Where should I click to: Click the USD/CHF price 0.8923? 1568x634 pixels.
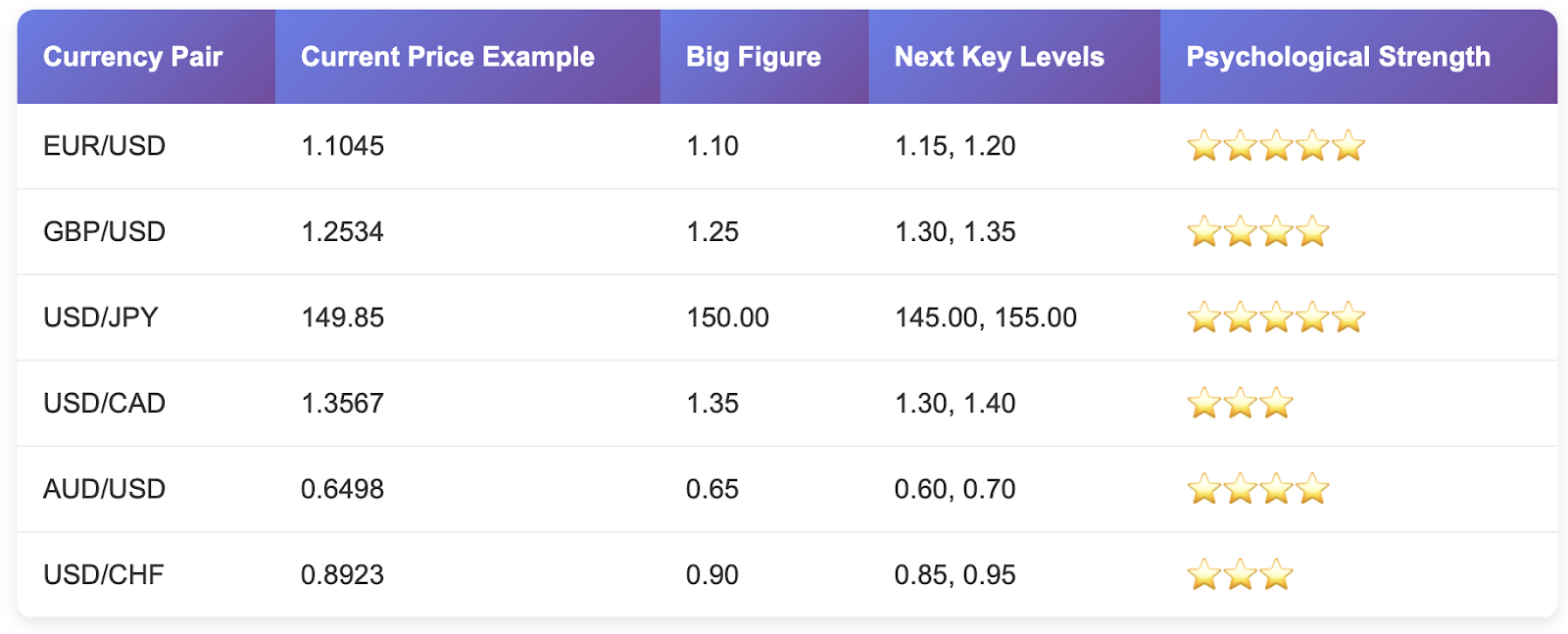tap(343, 574)
